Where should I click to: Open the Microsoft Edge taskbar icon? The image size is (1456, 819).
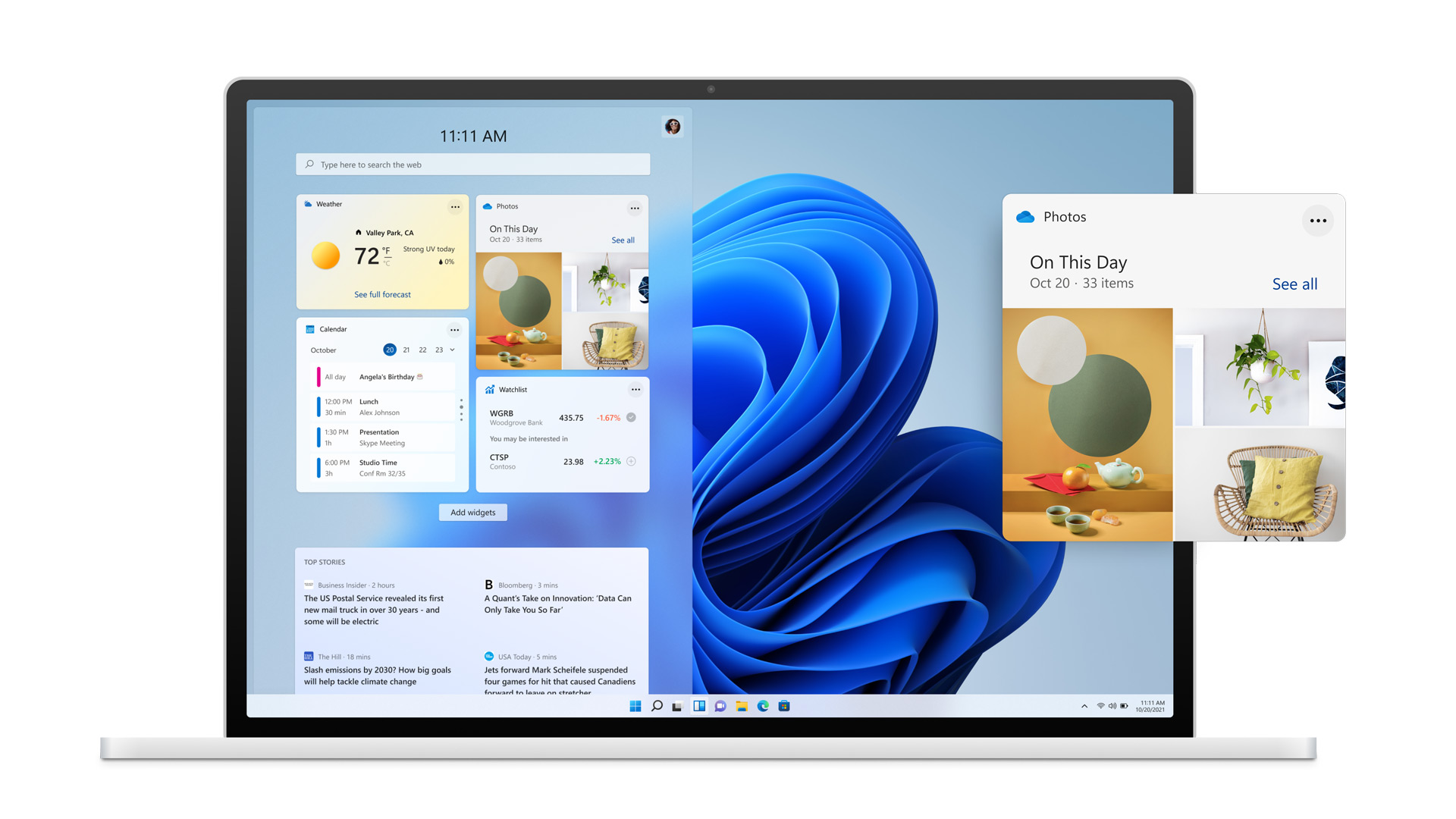click(x=762, y=709)
